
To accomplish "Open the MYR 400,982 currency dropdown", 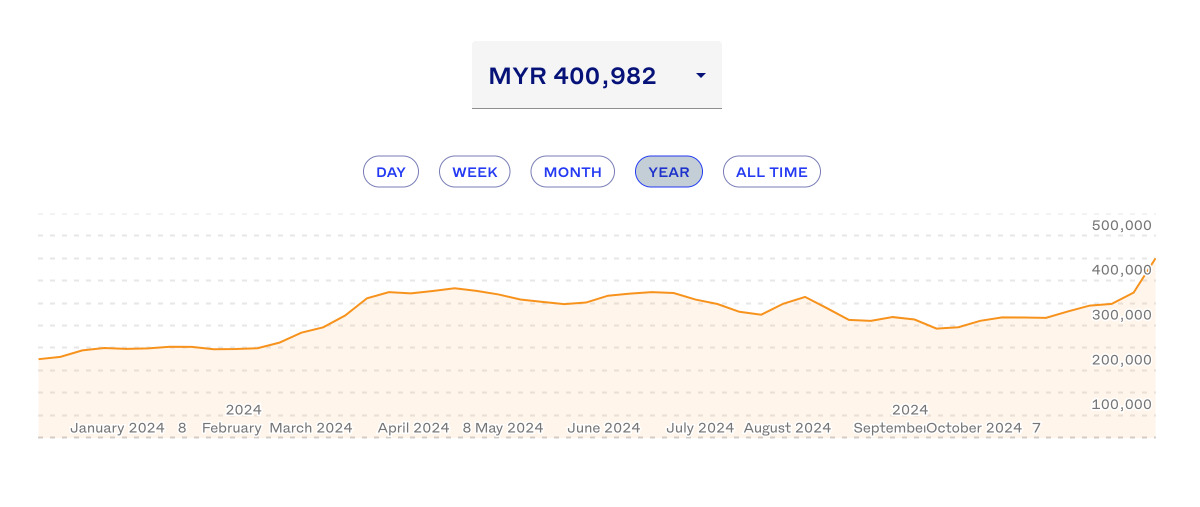I will [x=596, y=75].
